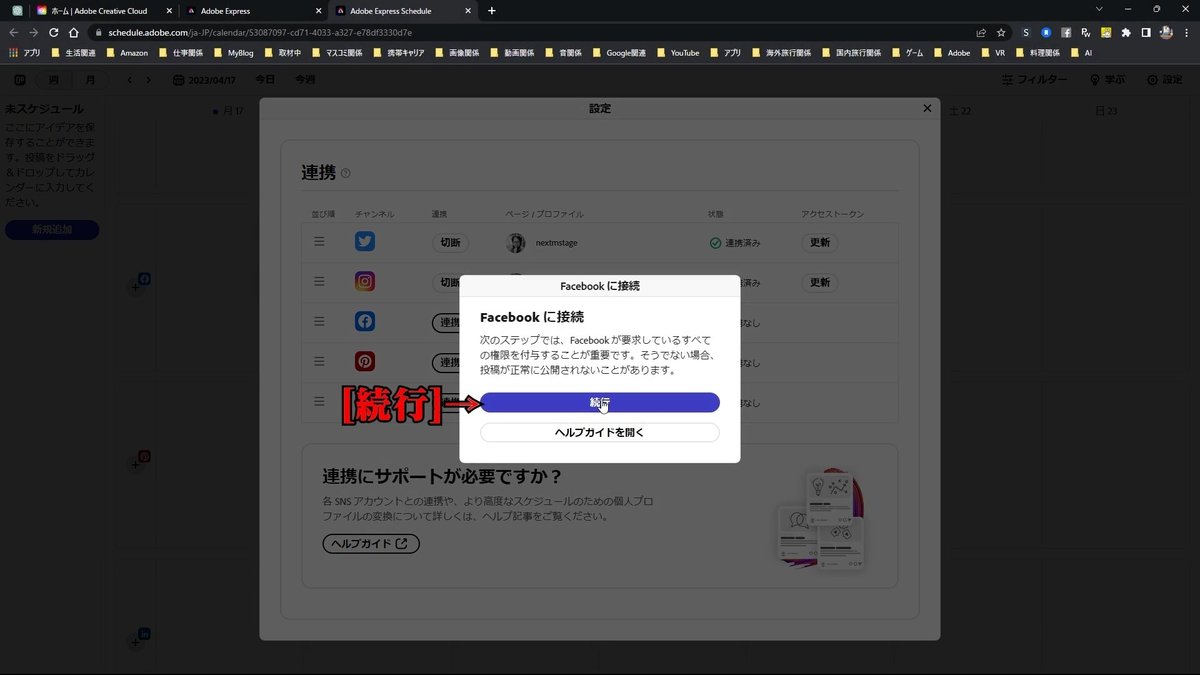The width and height of the screenshot is (1200, 675).
Task: Click the reorder handle in Instagram row
Action: pos(319,282)
